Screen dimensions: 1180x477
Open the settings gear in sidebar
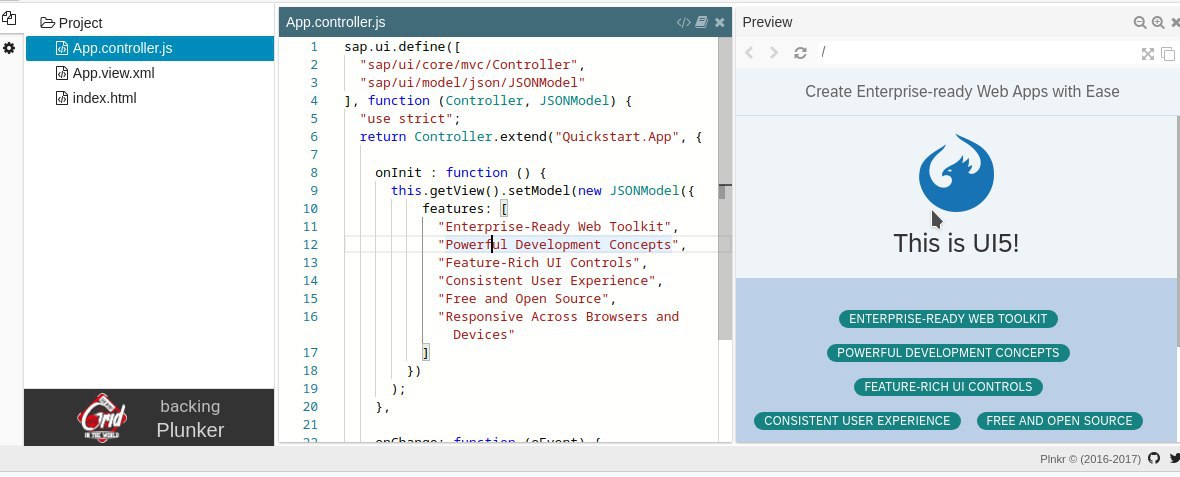[x=9, y=48]
